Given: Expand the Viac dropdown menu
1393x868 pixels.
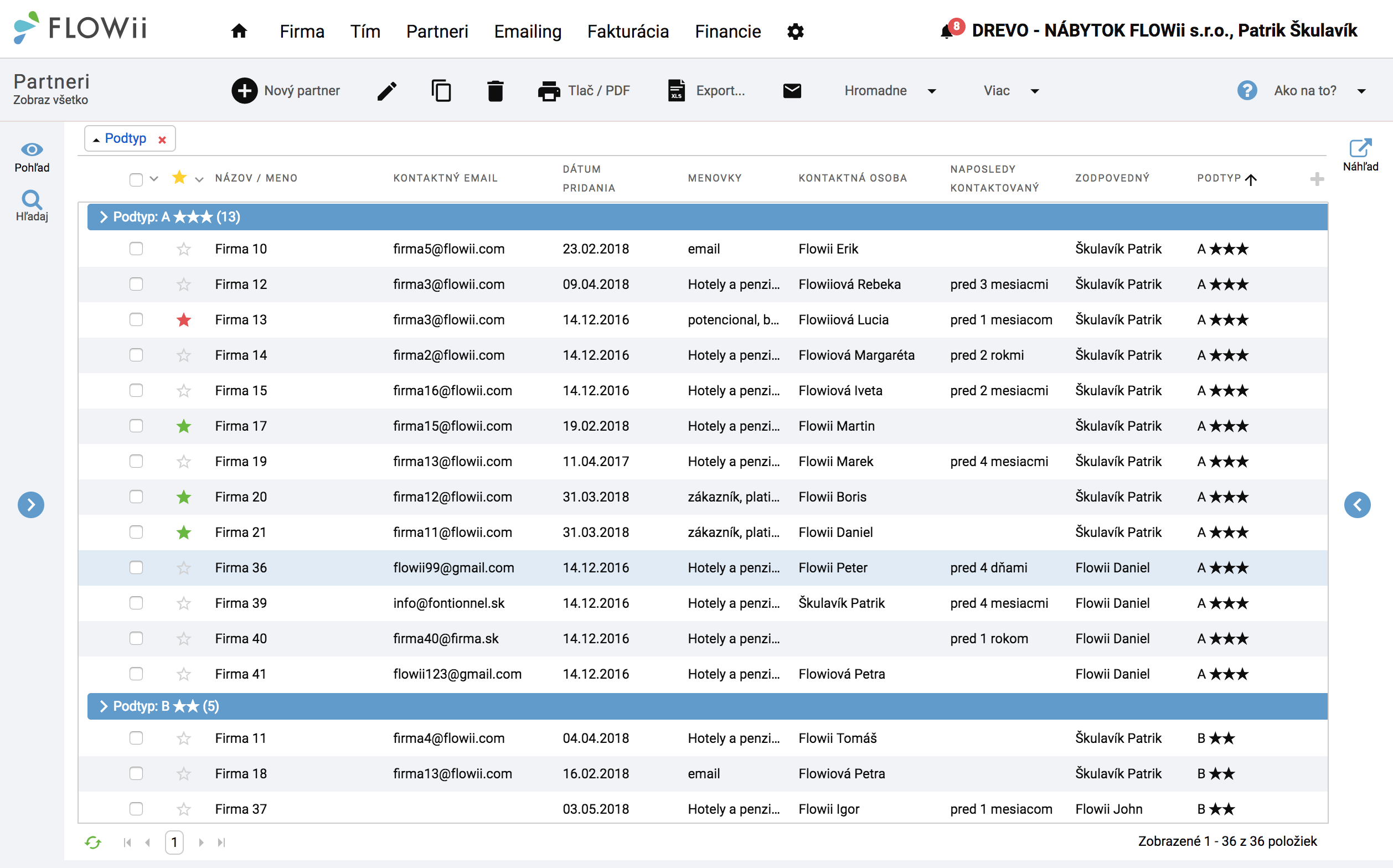Looking at the screenshot, I should tap(1010, 91).
